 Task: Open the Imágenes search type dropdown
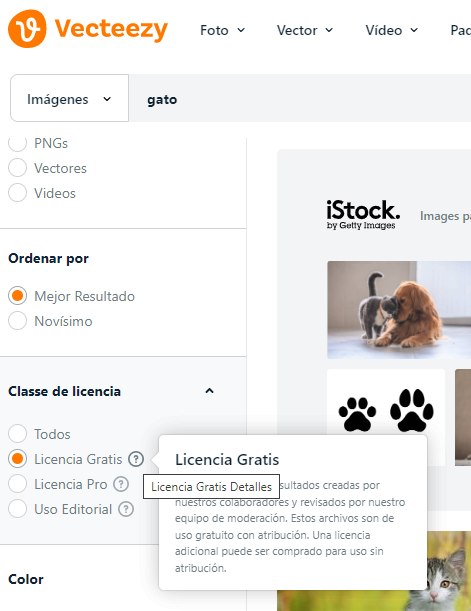[x=69, y=98]
